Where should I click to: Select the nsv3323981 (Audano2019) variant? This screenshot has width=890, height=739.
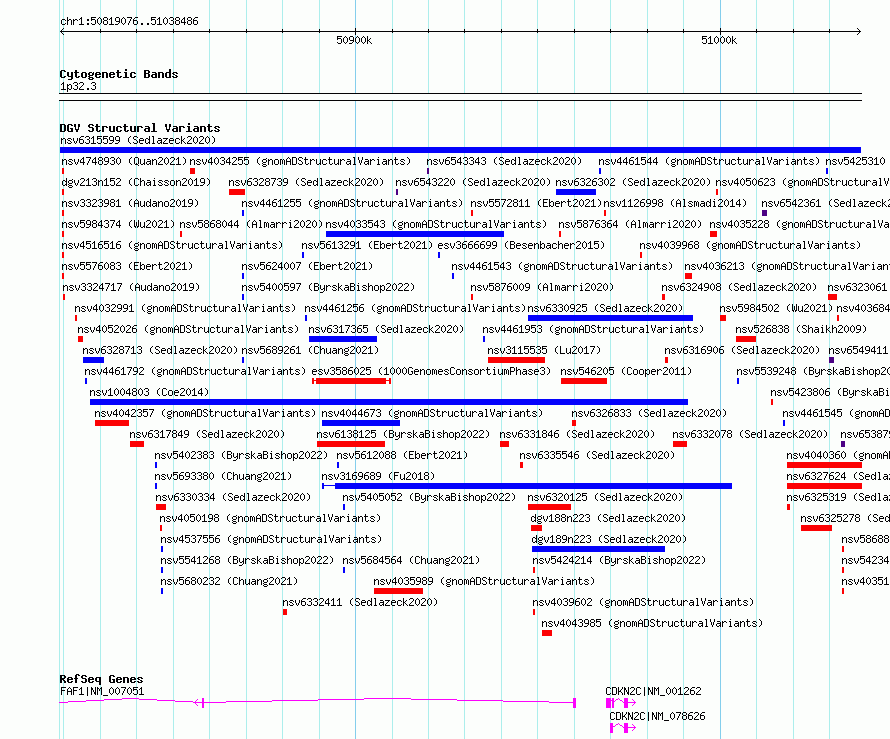click(130, 203)
